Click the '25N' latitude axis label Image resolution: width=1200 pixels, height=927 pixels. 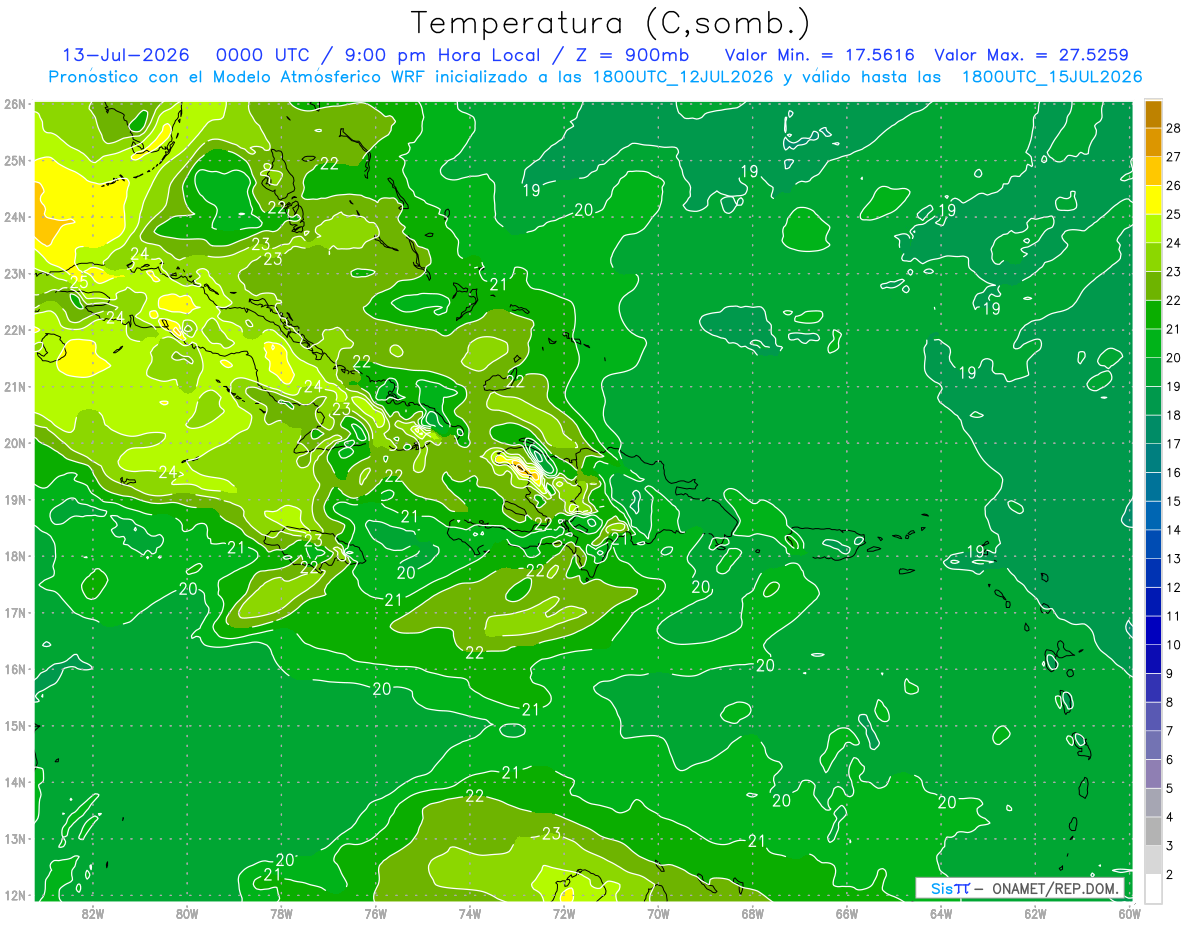[x=14, y=160]
